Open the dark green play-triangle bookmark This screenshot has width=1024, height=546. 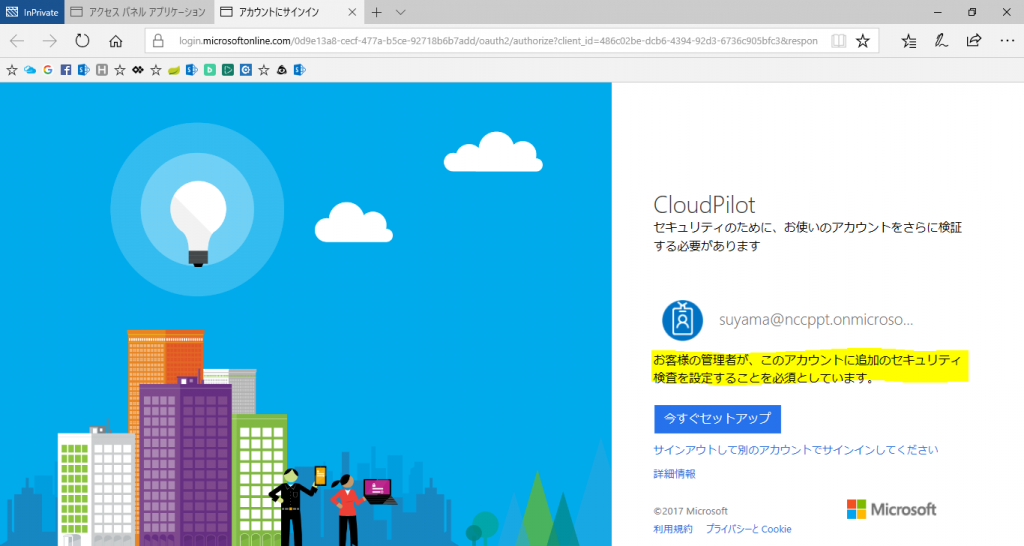[228, 70]
